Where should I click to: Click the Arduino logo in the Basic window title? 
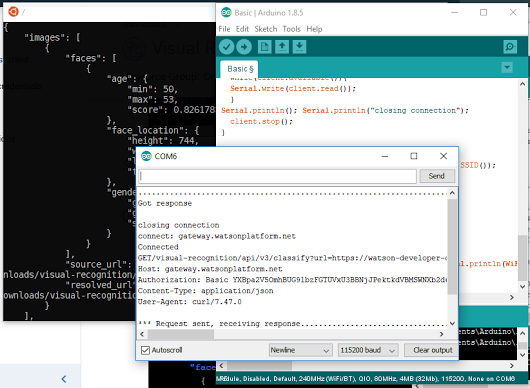[x=226, y=13]
